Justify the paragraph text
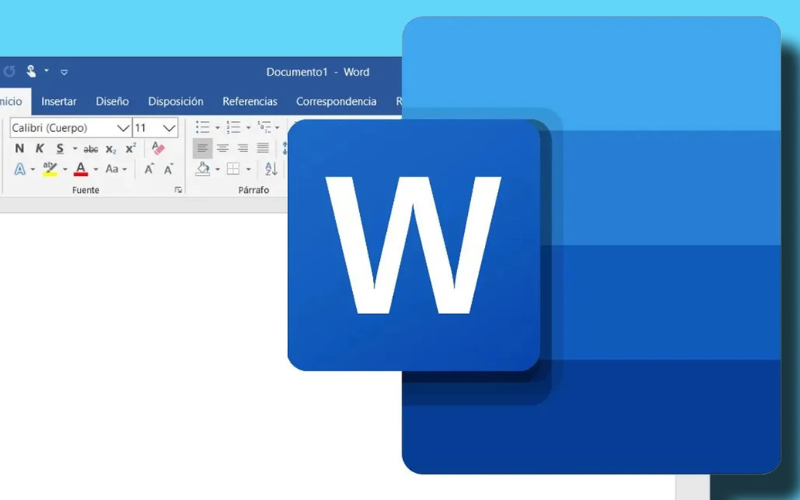The width and height of the screenshot is (800, 500). pos(263,148)
